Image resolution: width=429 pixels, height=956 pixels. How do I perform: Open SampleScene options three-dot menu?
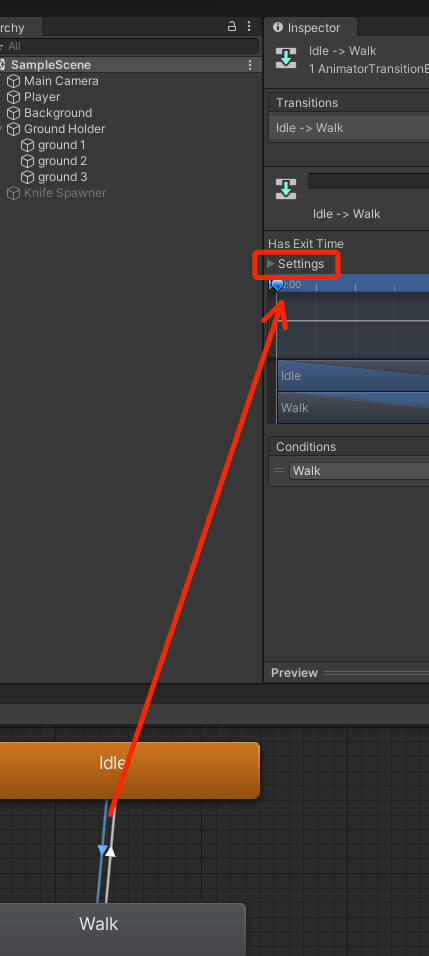click(250, 65)
